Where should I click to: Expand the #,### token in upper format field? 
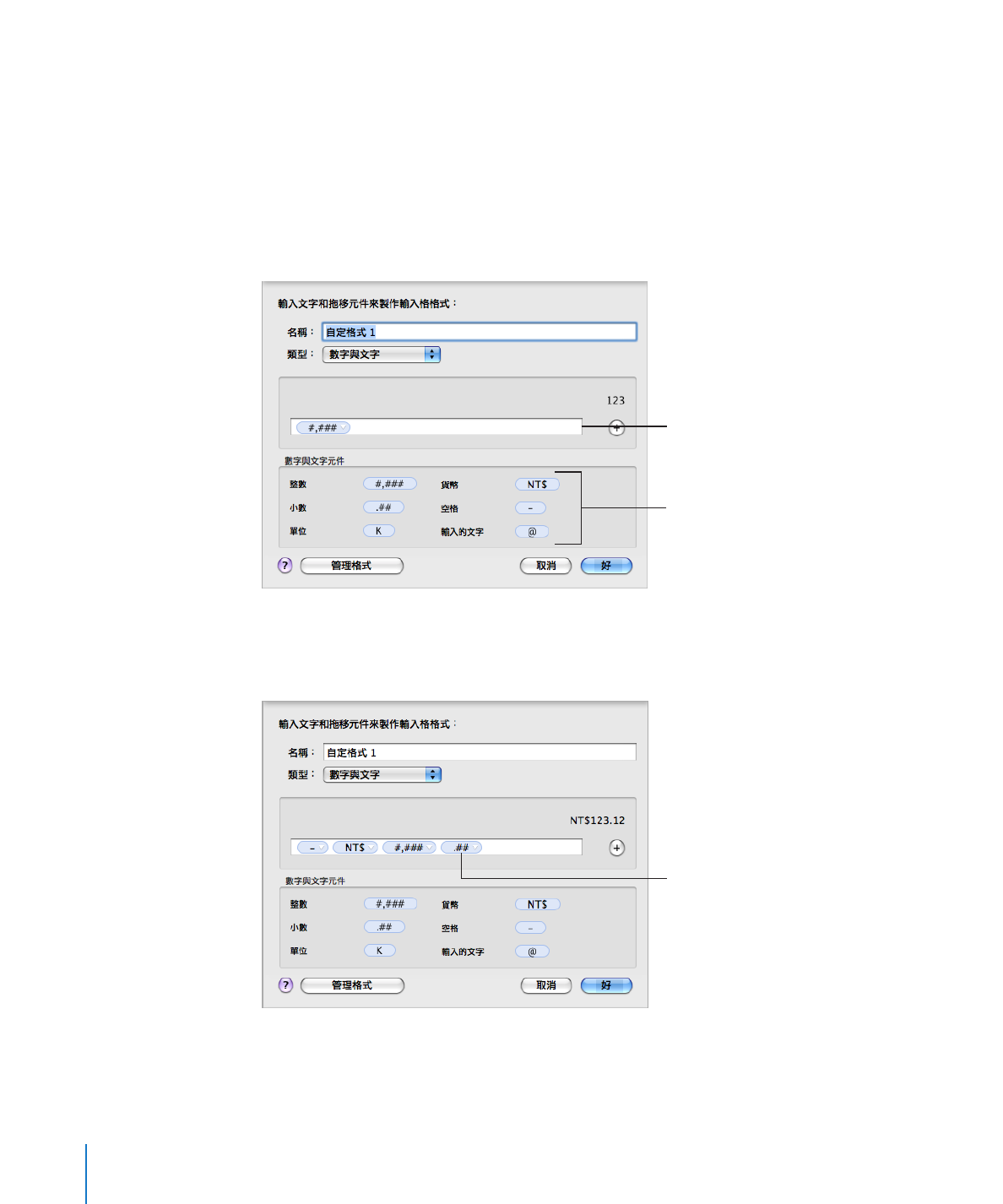coord(344,428)
